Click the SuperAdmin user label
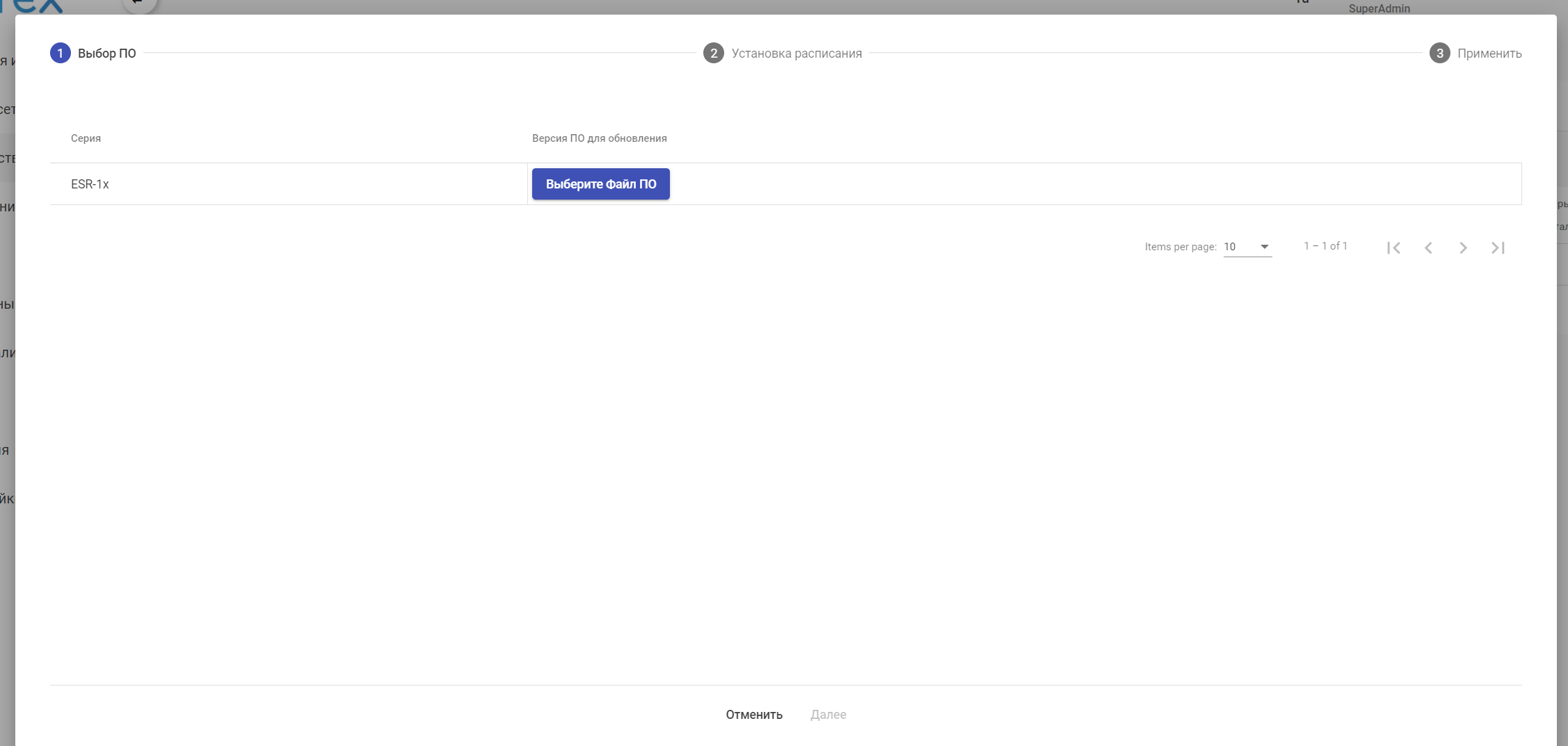 pyautogui.click(x=1379, y=8)
